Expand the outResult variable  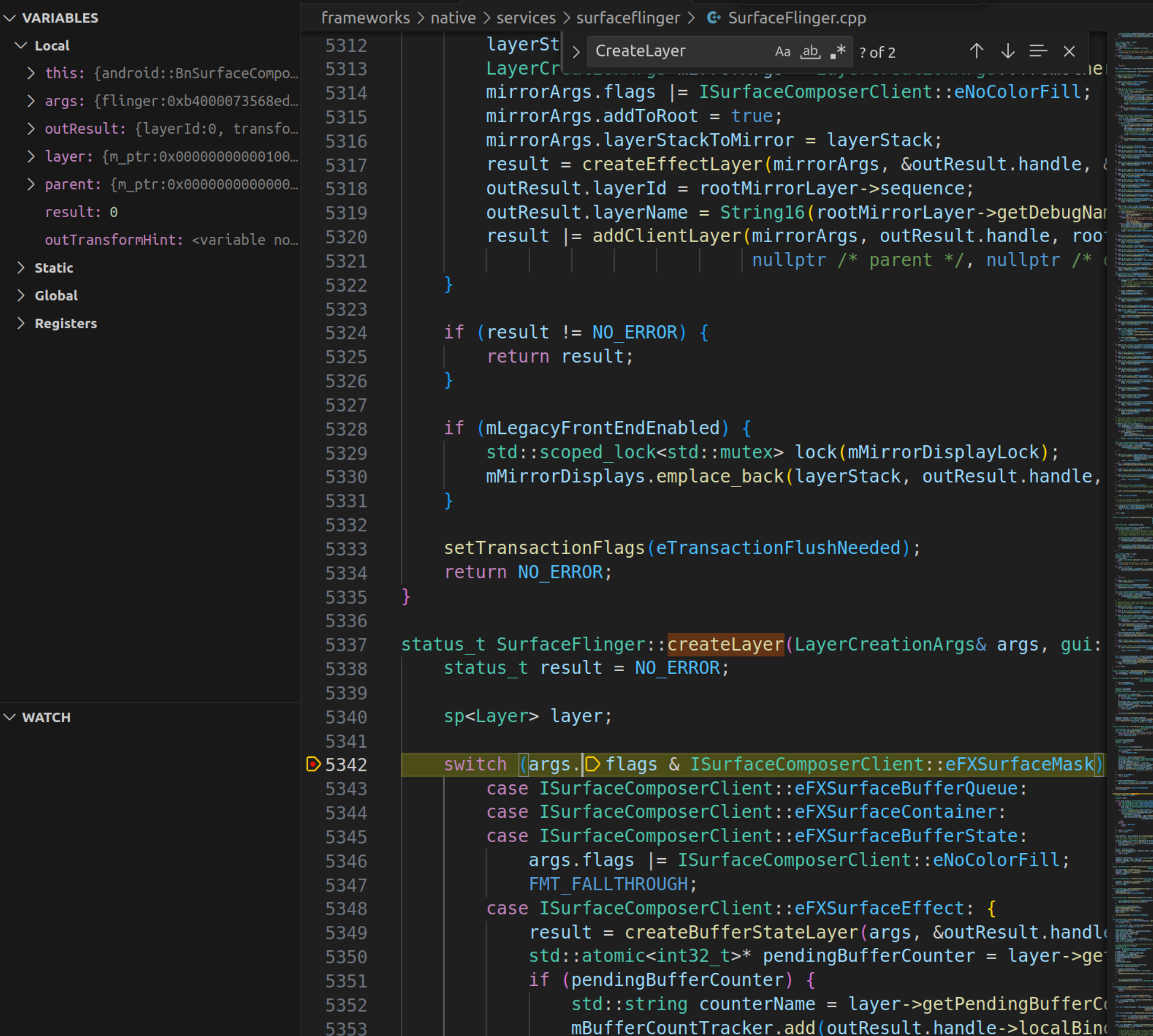pos(31,129)
